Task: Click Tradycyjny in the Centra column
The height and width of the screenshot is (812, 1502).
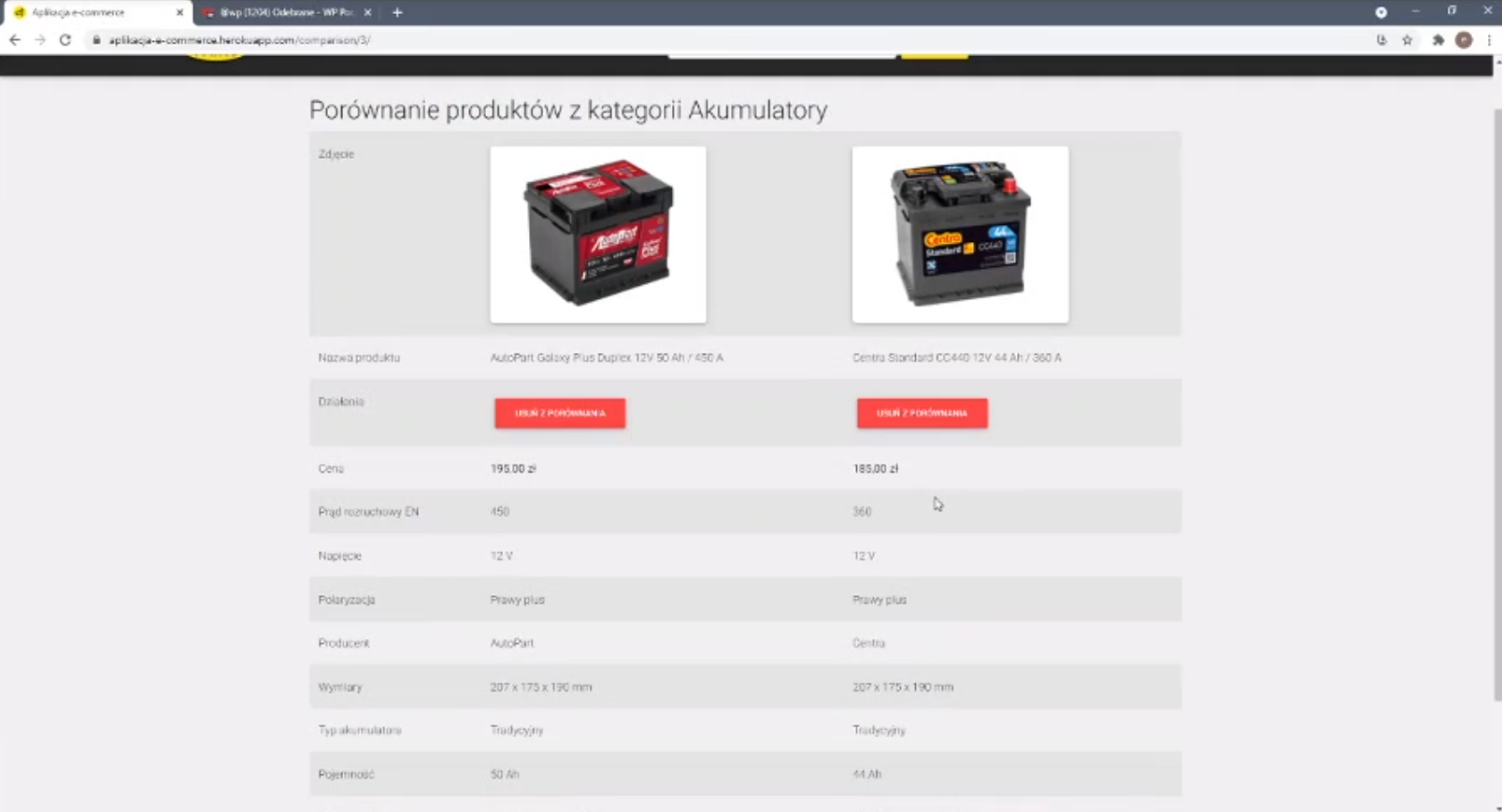Action: pyautogui.click(x=880, y=731)
